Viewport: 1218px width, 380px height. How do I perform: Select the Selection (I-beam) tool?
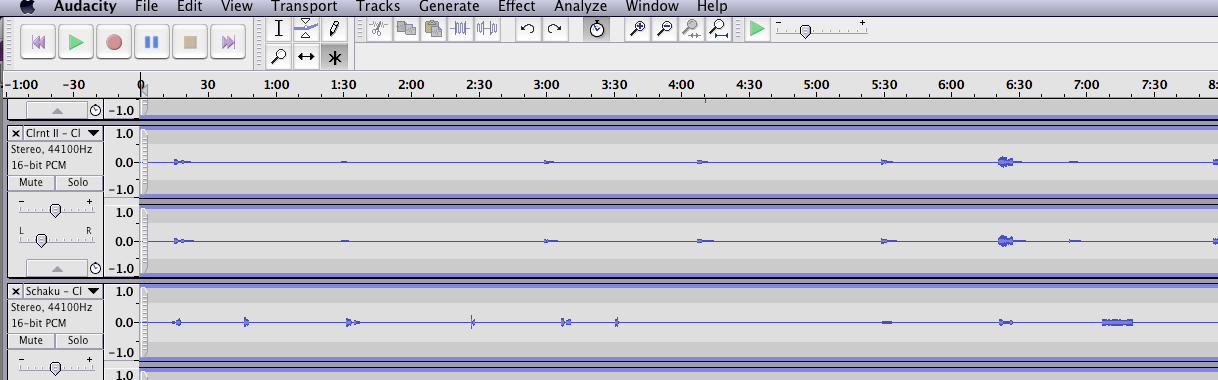coord(280,29)
